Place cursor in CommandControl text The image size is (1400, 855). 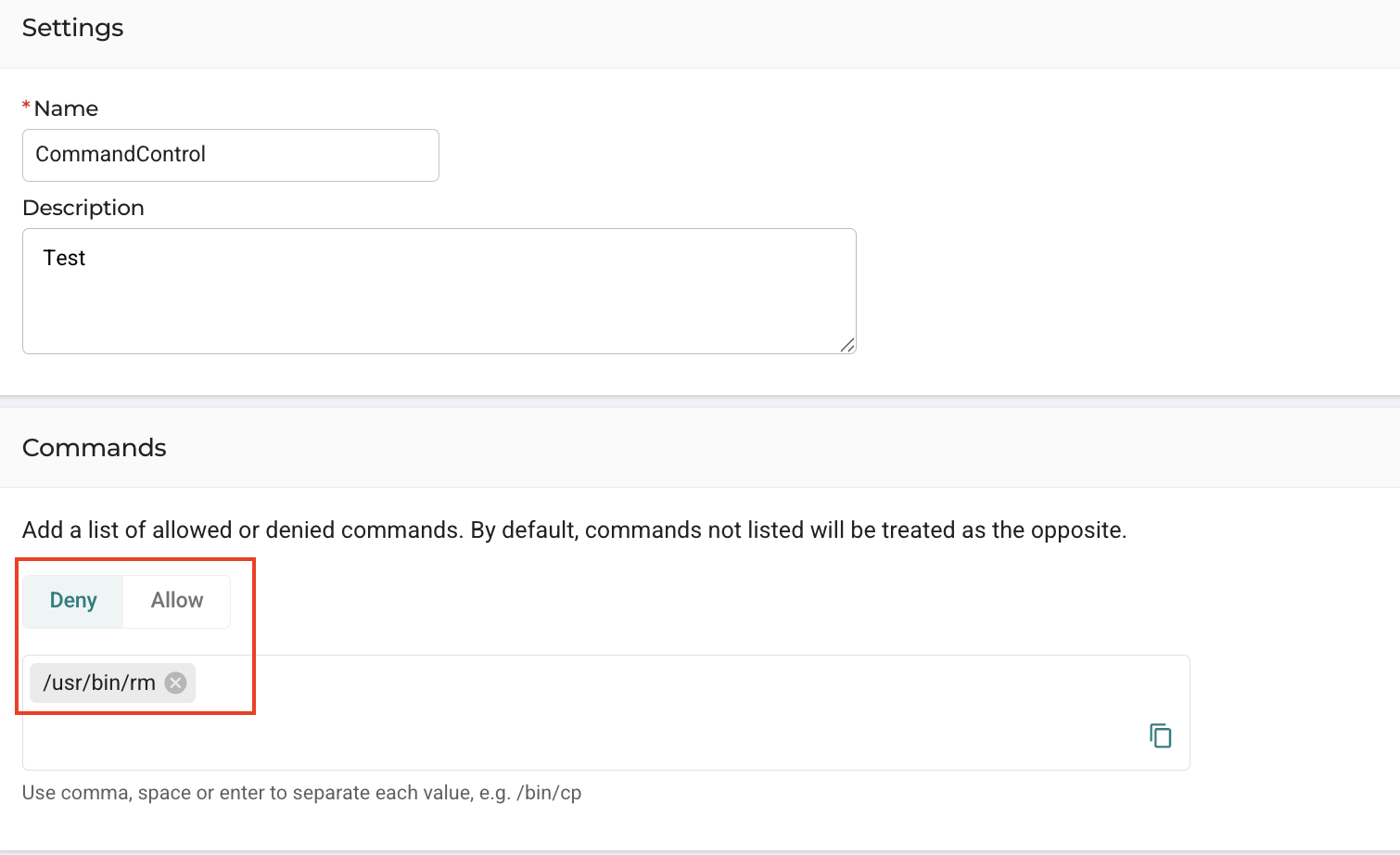click(121, 154)
